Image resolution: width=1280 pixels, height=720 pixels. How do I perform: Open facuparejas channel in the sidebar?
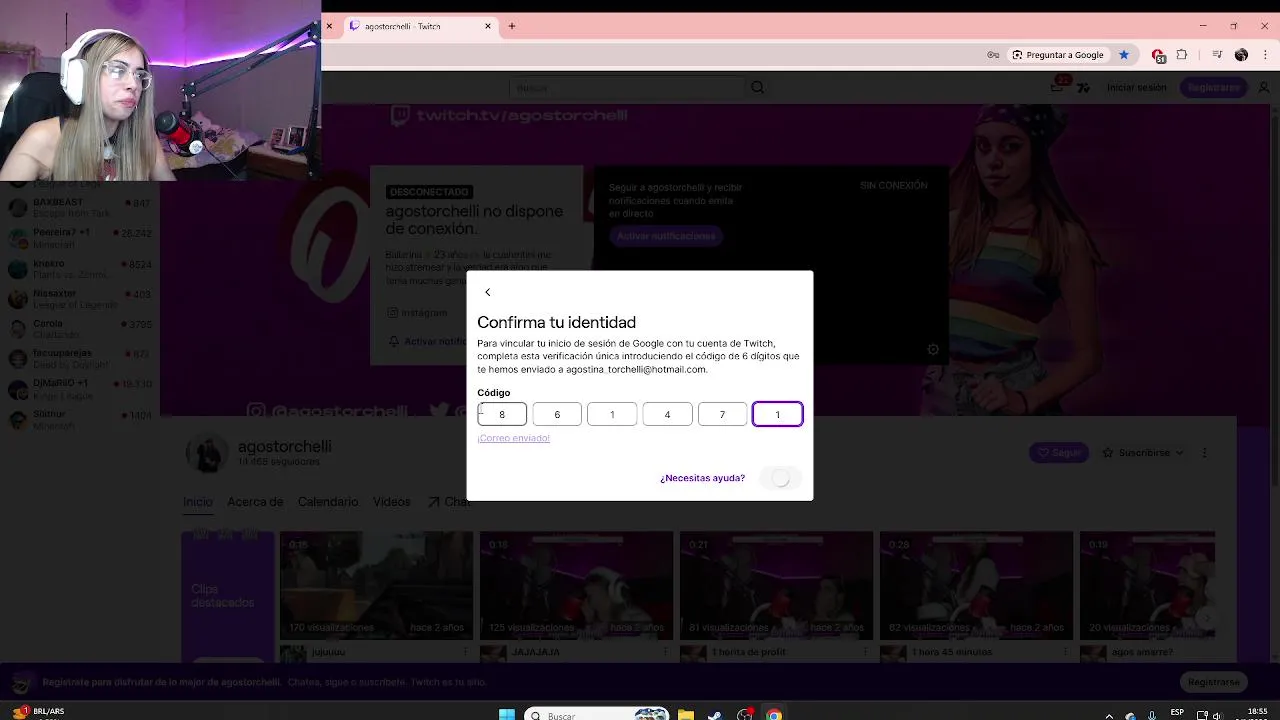(x=80, y=359)
